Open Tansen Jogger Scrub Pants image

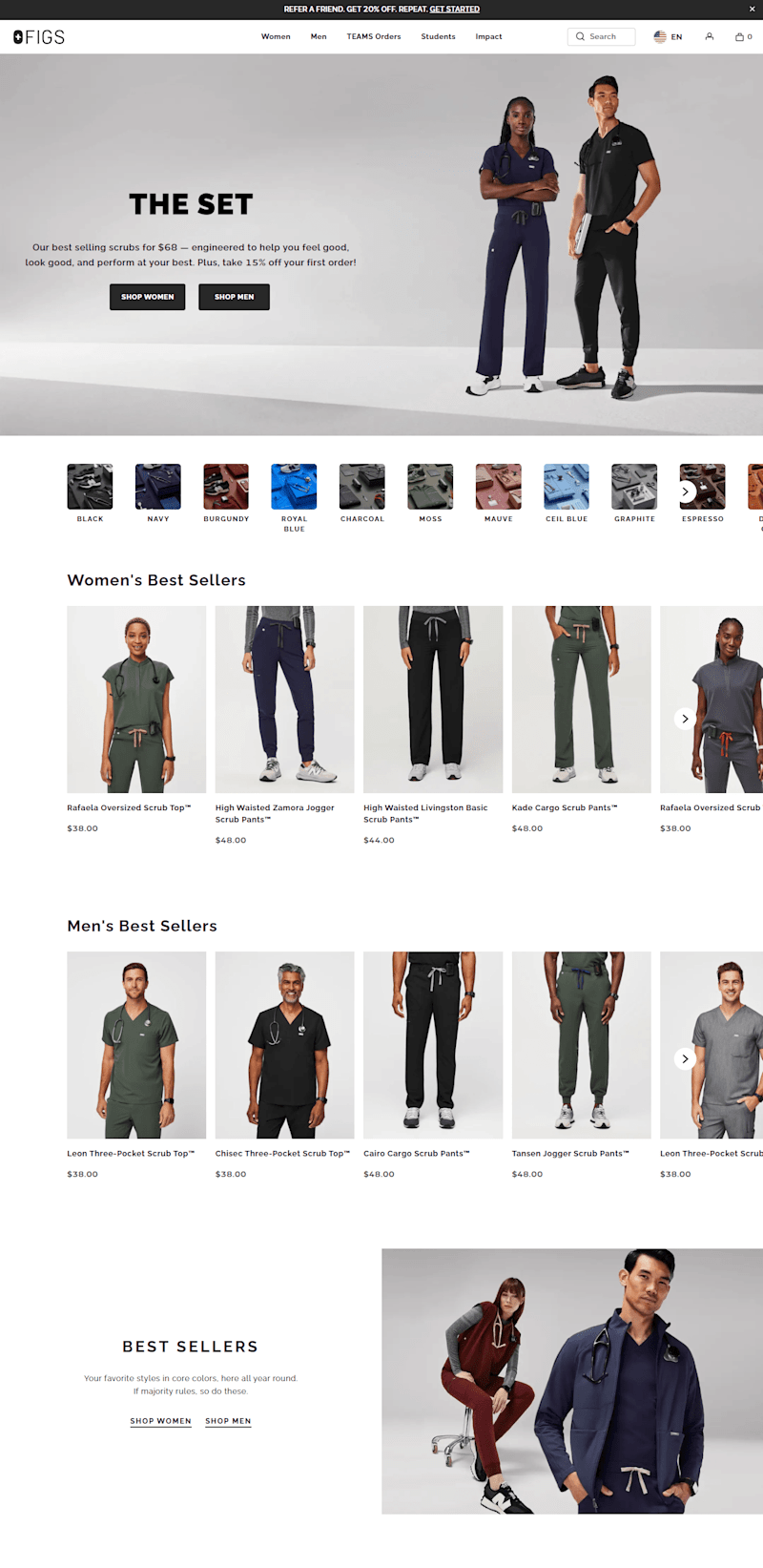(x=582, y=1045)
